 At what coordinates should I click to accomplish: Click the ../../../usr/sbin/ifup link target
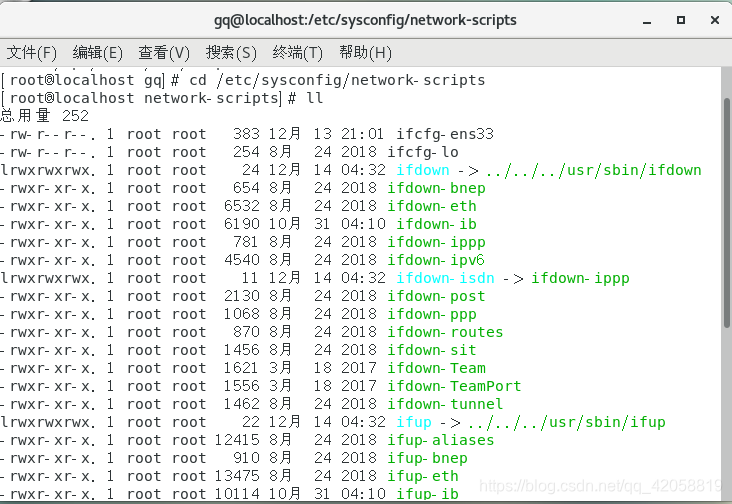pos(566,422)
